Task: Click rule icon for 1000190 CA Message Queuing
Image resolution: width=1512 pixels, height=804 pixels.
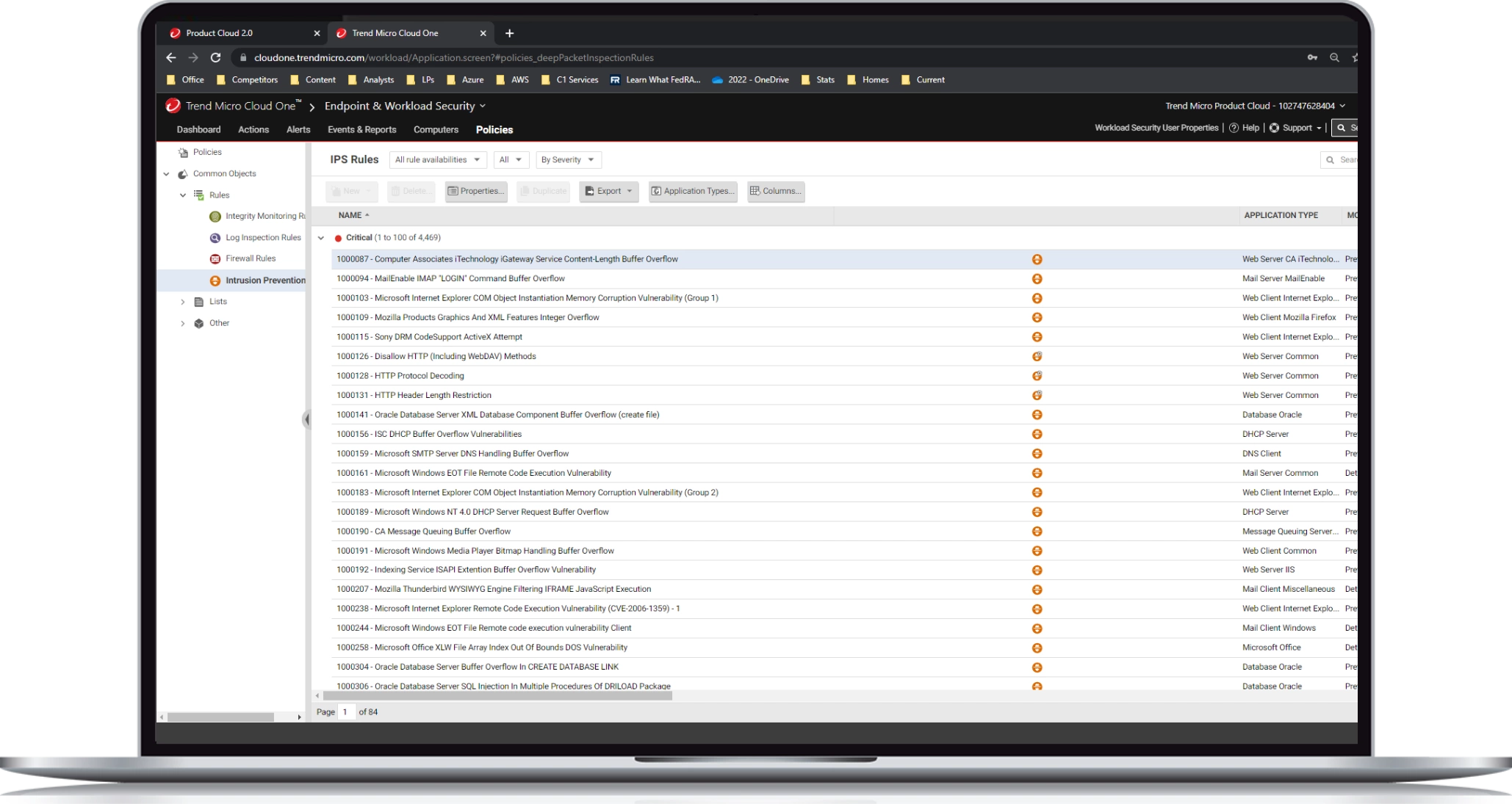Action: pos(1037,532)
